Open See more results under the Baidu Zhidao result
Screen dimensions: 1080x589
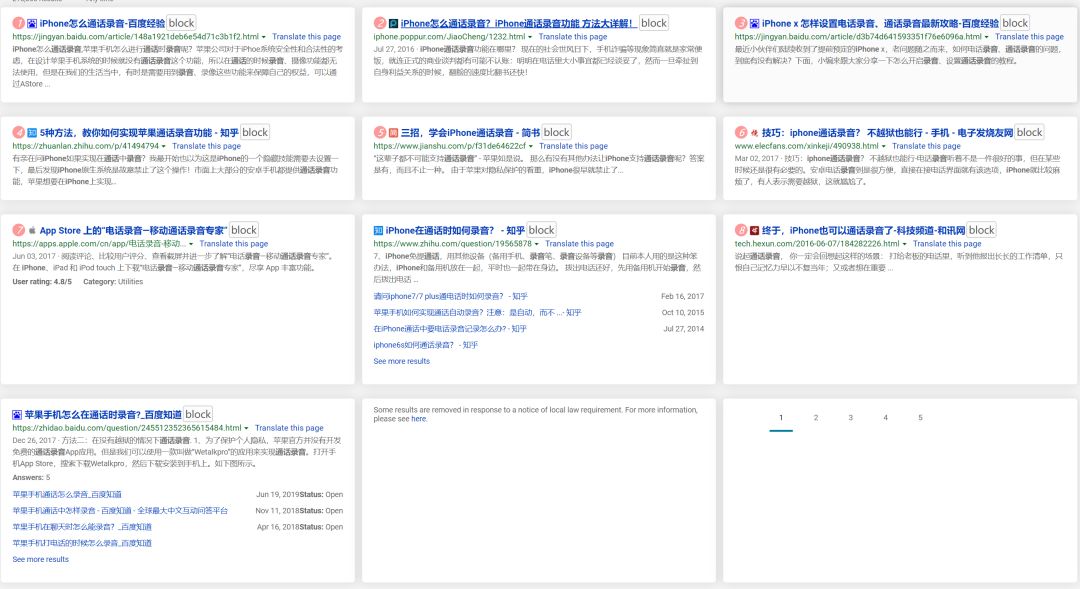[x=41, y=559]
